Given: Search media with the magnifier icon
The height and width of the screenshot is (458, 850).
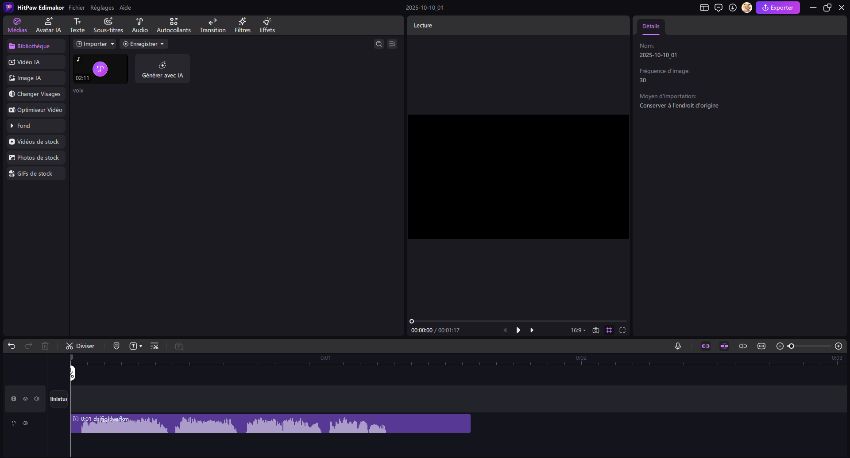Looking at the screenshot, I should point(379,44).
